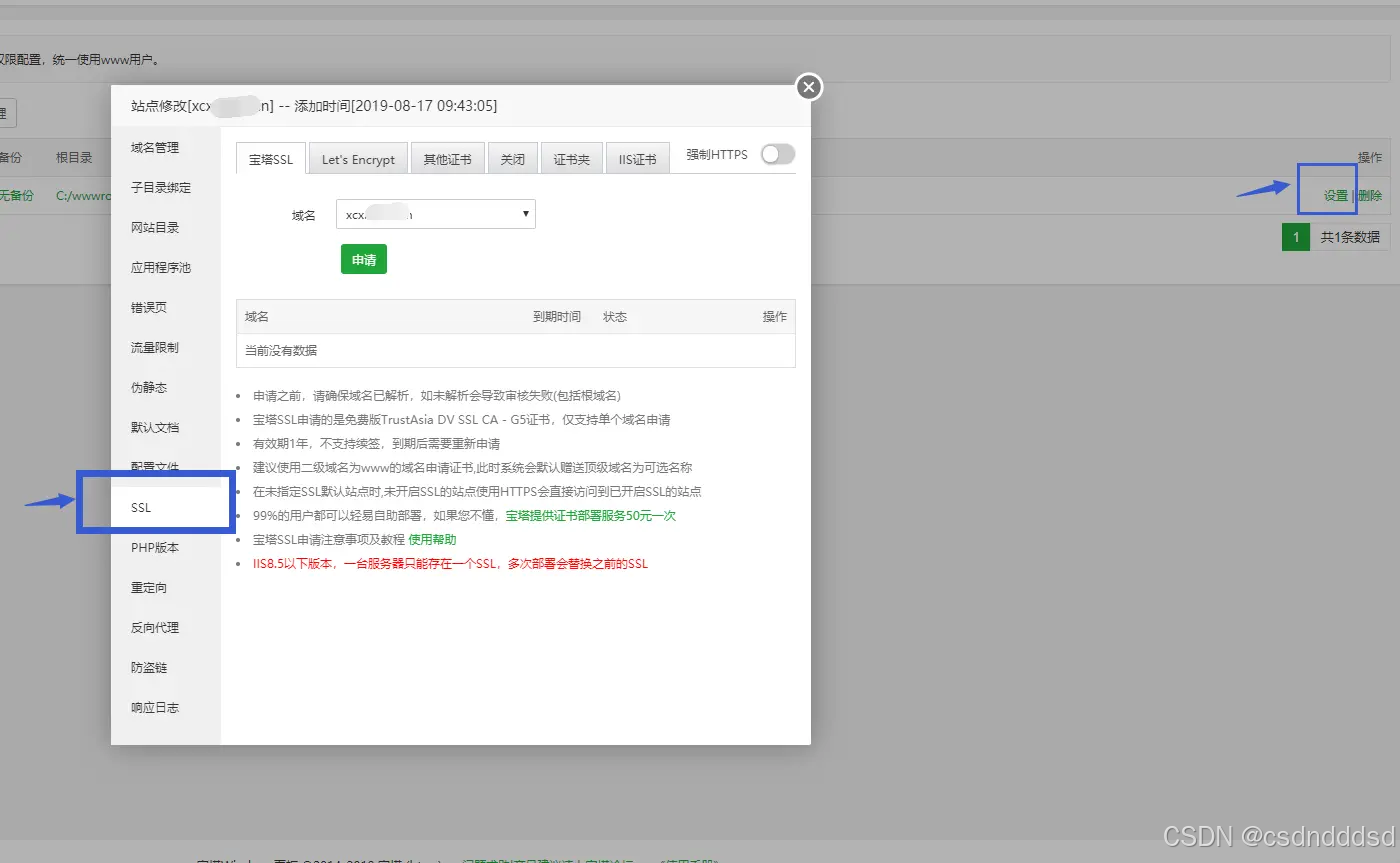Select the 关闭 tab
1400x863 pixels.
pos(513,159)
